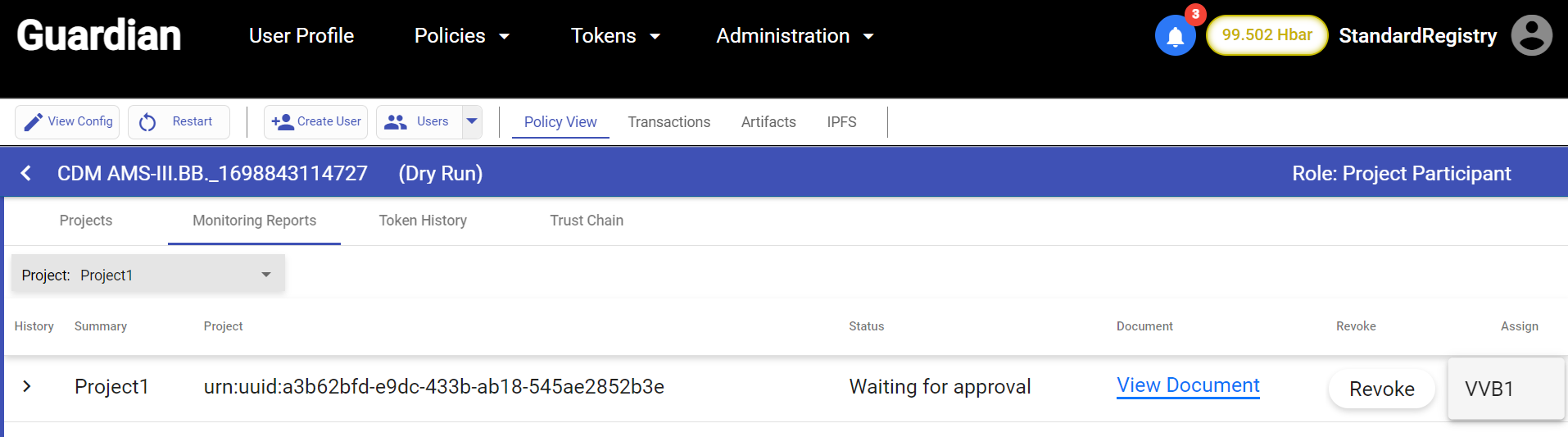The image size is (1568, 437).
Task: Switch to the Trust Chain tab
Action: pyautogui.click(x=587, y=221)
